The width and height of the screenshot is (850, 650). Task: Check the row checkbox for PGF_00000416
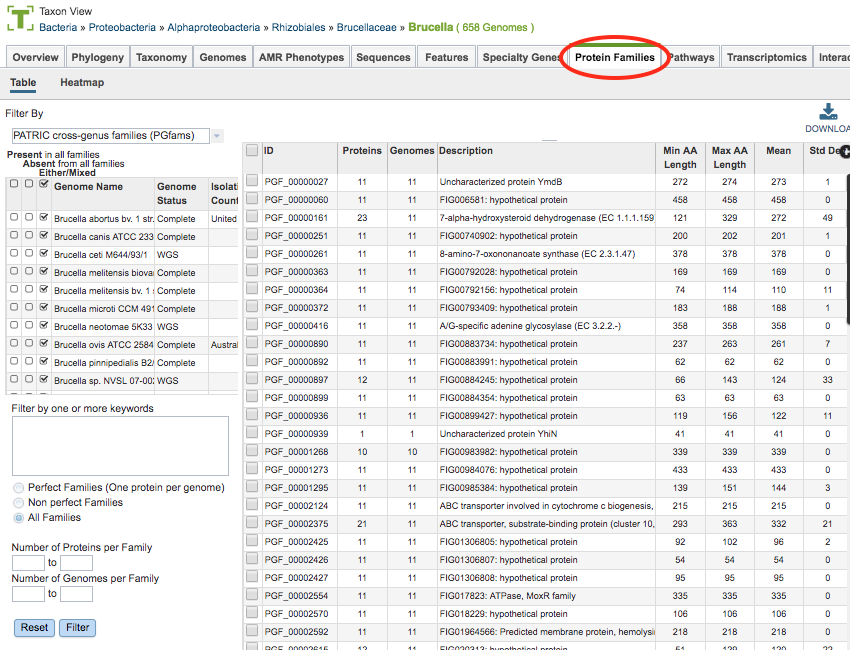click(x=252, y=324)
